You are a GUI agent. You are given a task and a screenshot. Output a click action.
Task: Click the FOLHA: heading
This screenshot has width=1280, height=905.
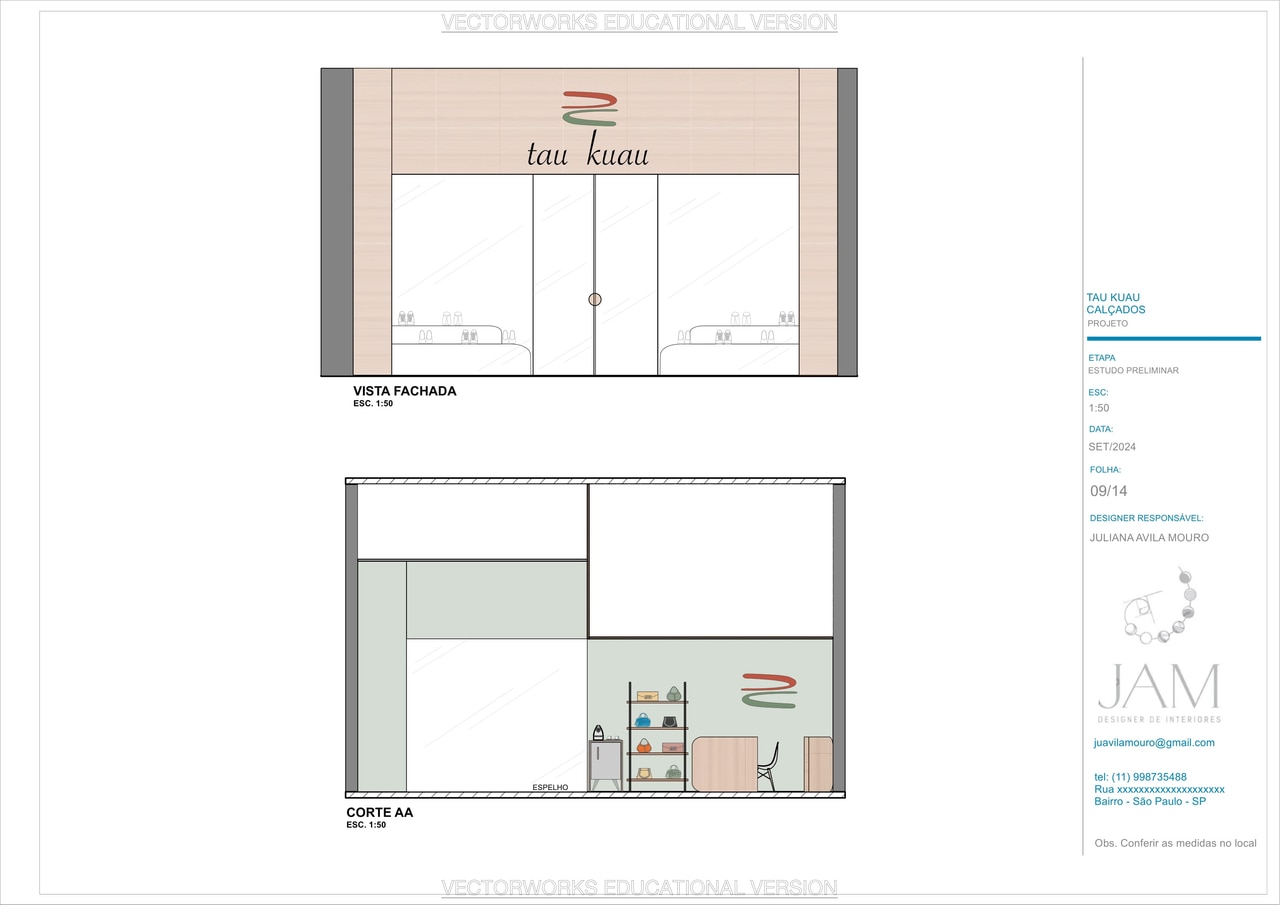pyautogui.click(x=1105, y=469)
